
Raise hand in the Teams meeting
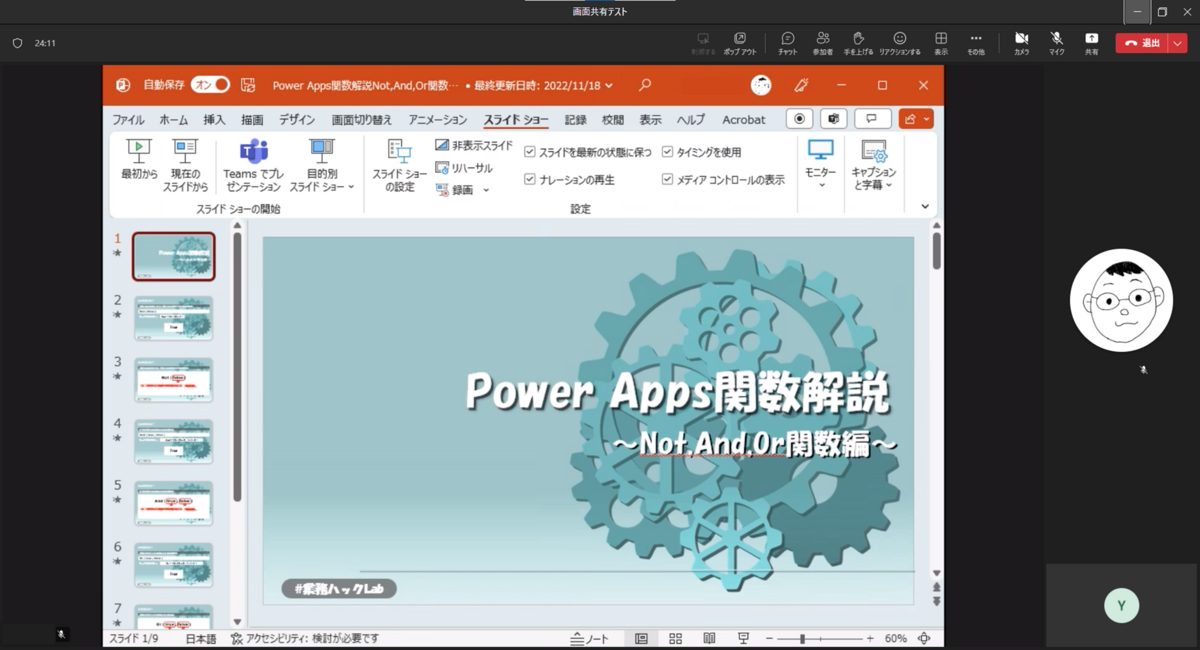click(x=858, y=42)
